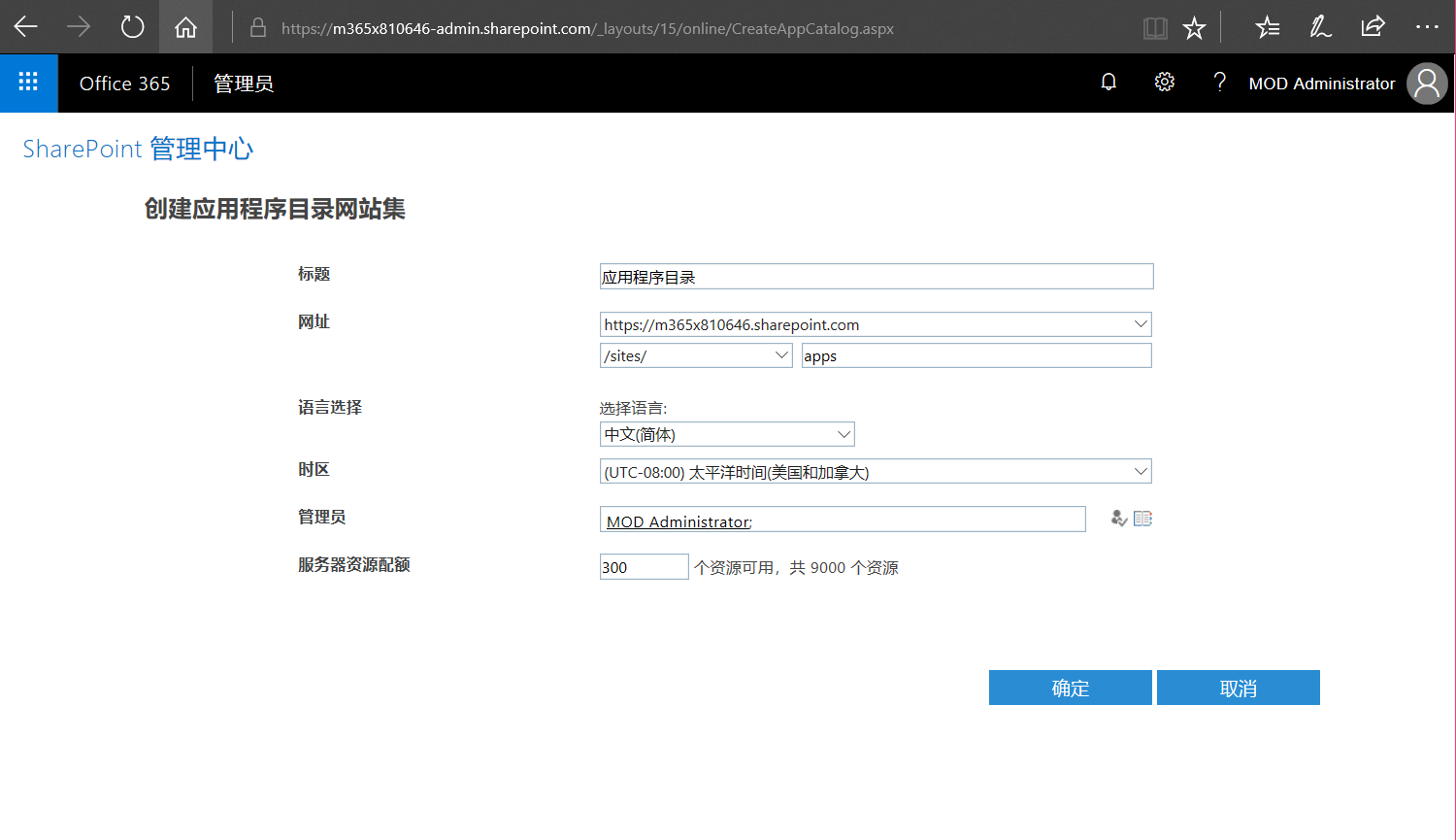Open the notifications bell
Screen dimensions: 1456x840
tap(1109, 83)
